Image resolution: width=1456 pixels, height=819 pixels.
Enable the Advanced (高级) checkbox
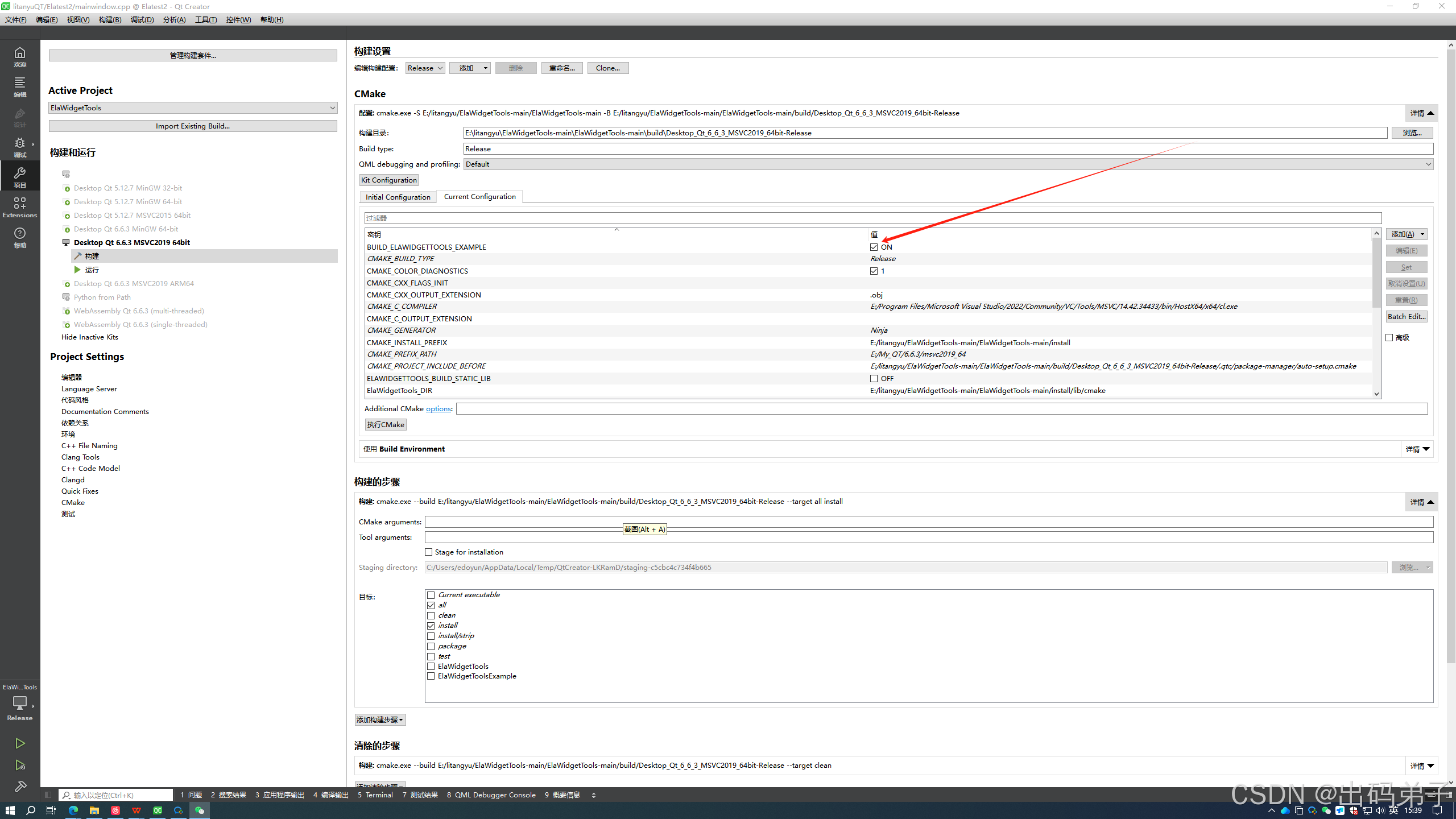[1389, 337]
